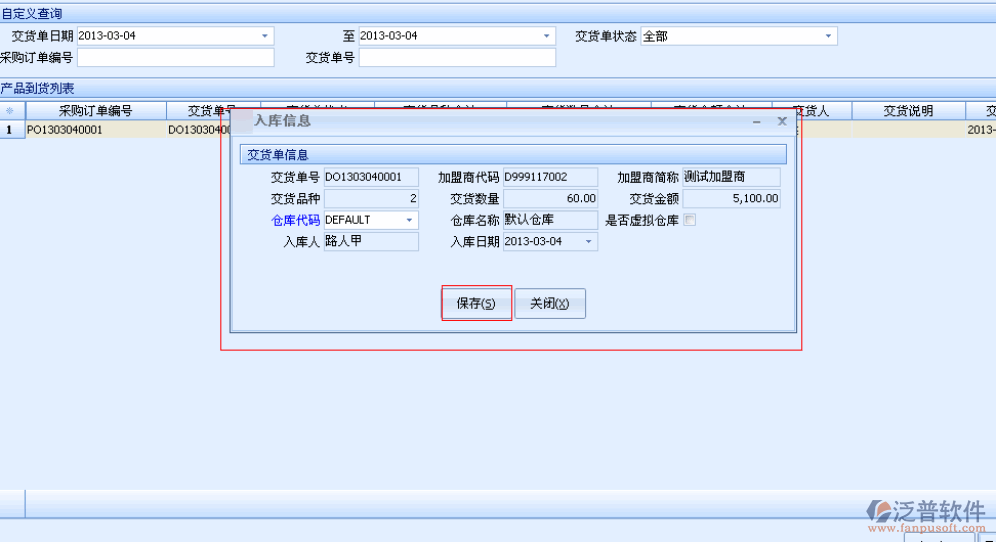Image resolution: width=996 pixels, height=544 pixels.
Task: Open the 仓库代码 DEFAULT dropdown
Action: pos(409,220)
